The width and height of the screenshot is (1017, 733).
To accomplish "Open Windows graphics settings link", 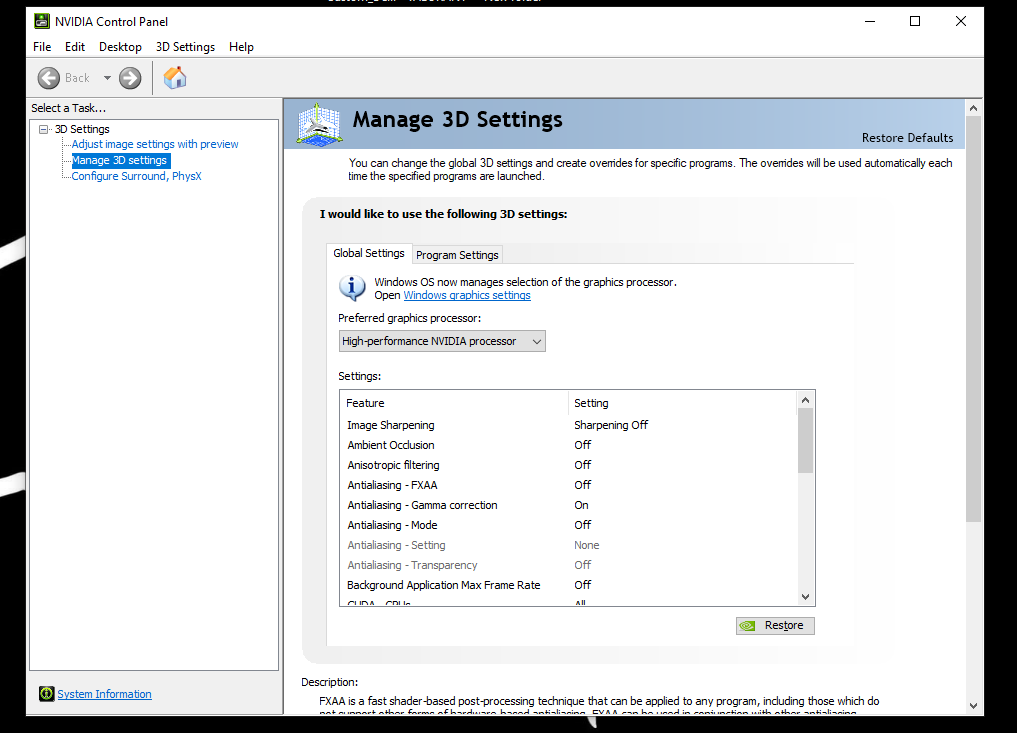I will click(x=467, y=295).
